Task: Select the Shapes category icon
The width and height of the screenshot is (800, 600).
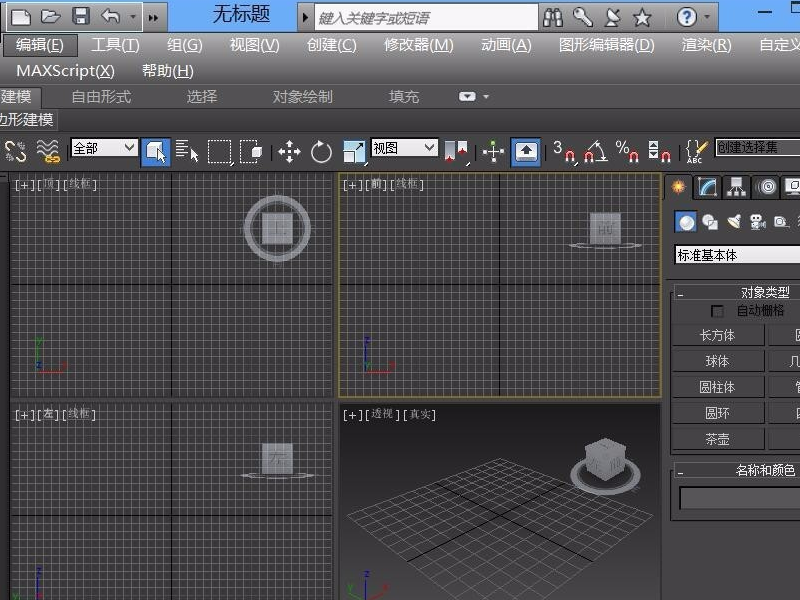Action: [x=710, y=222]
